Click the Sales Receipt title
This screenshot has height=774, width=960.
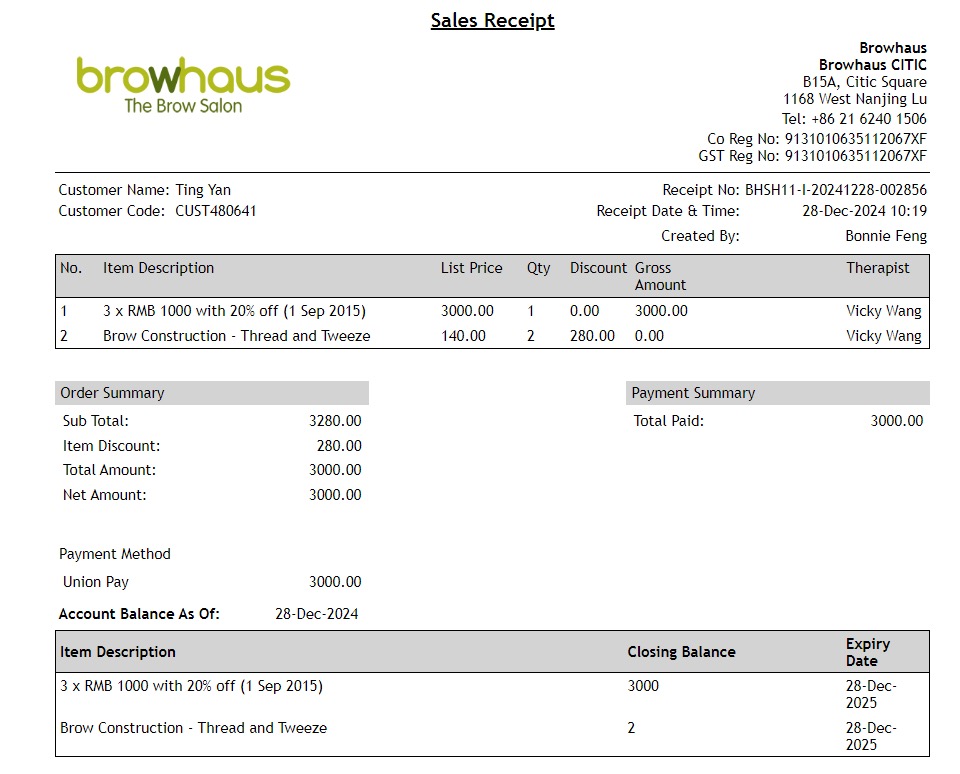pyautogui.click(x=492, y=20)
